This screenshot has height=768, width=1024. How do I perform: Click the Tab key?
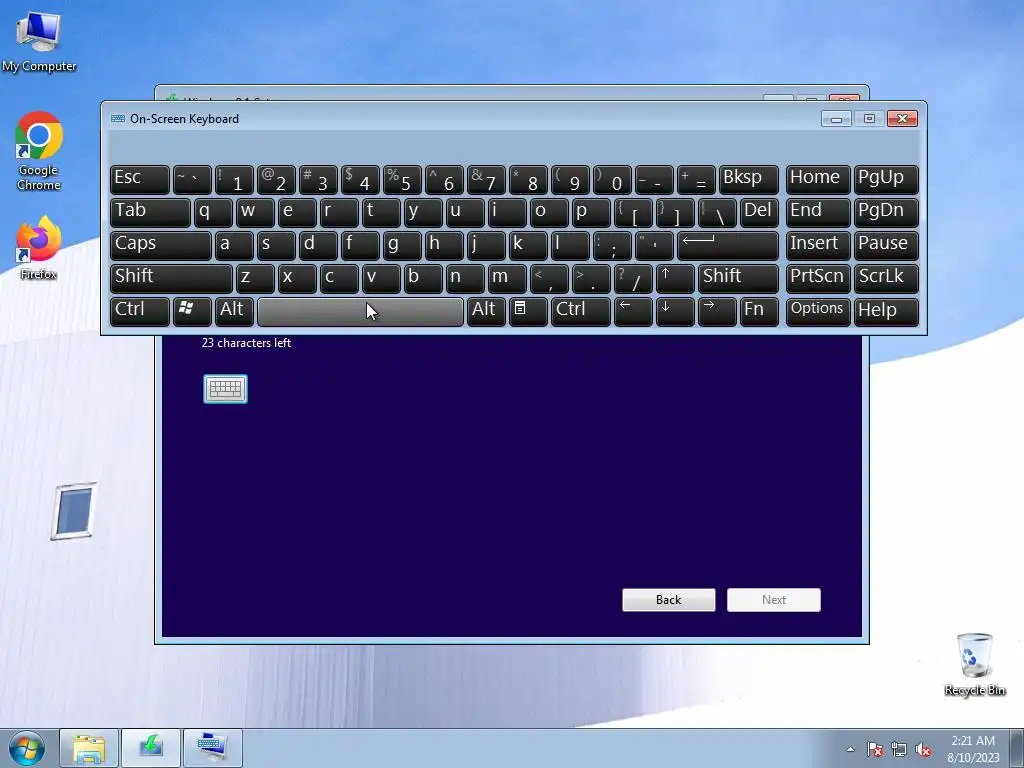pyautogui.click(x=150, y=212)
